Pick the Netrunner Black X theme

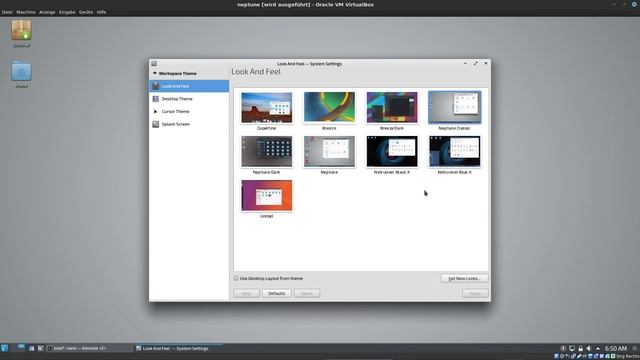click(392, 152)
